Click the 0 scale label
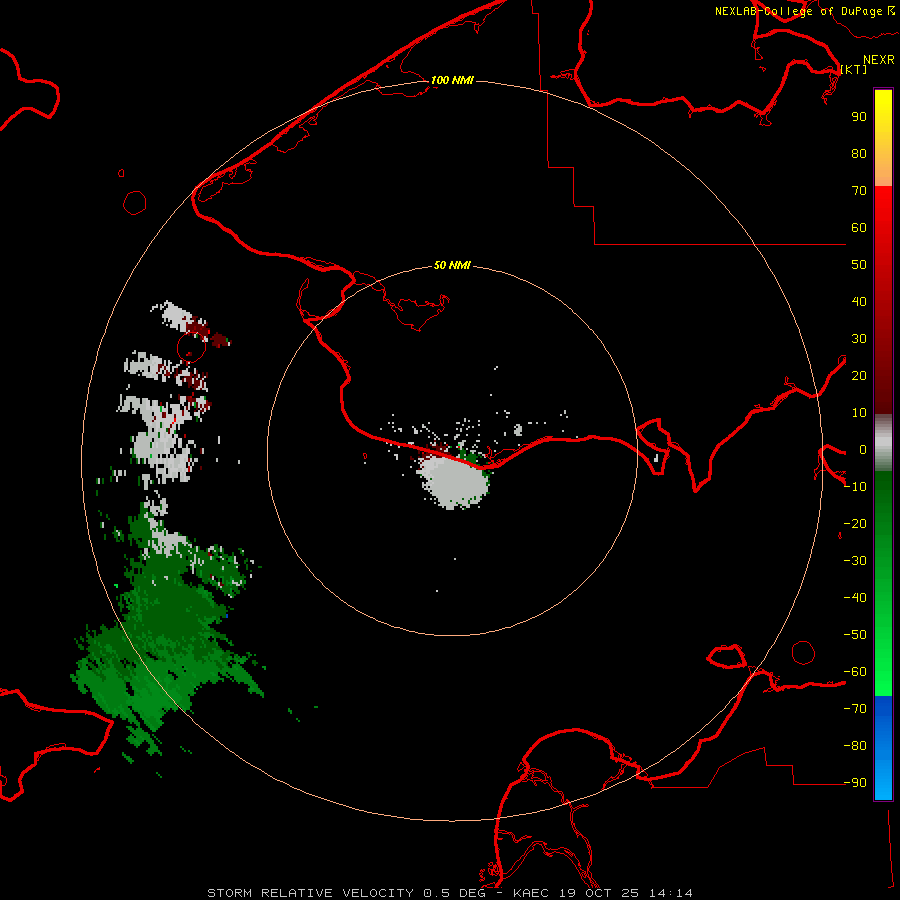The image size is (900, 900). 862,449
